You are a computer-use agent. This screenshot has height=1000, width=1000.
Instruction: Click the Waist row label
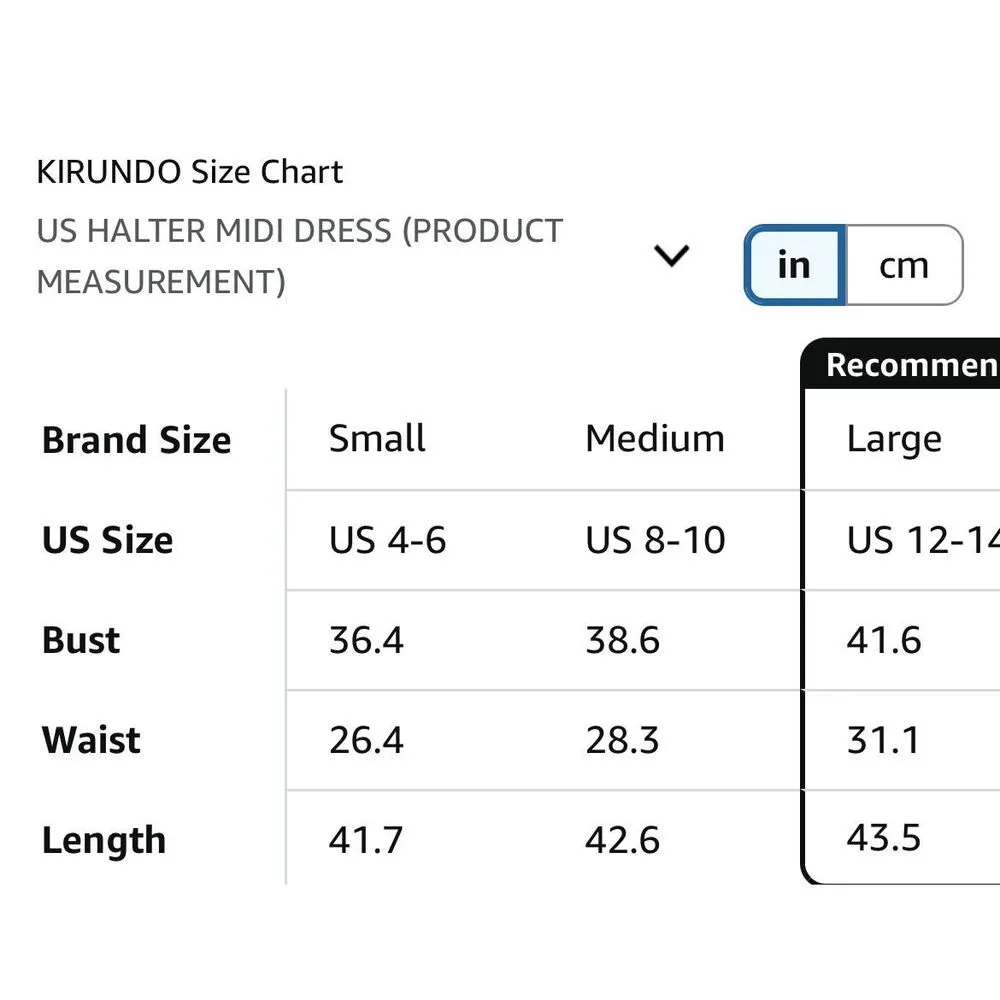coord(91,740)
